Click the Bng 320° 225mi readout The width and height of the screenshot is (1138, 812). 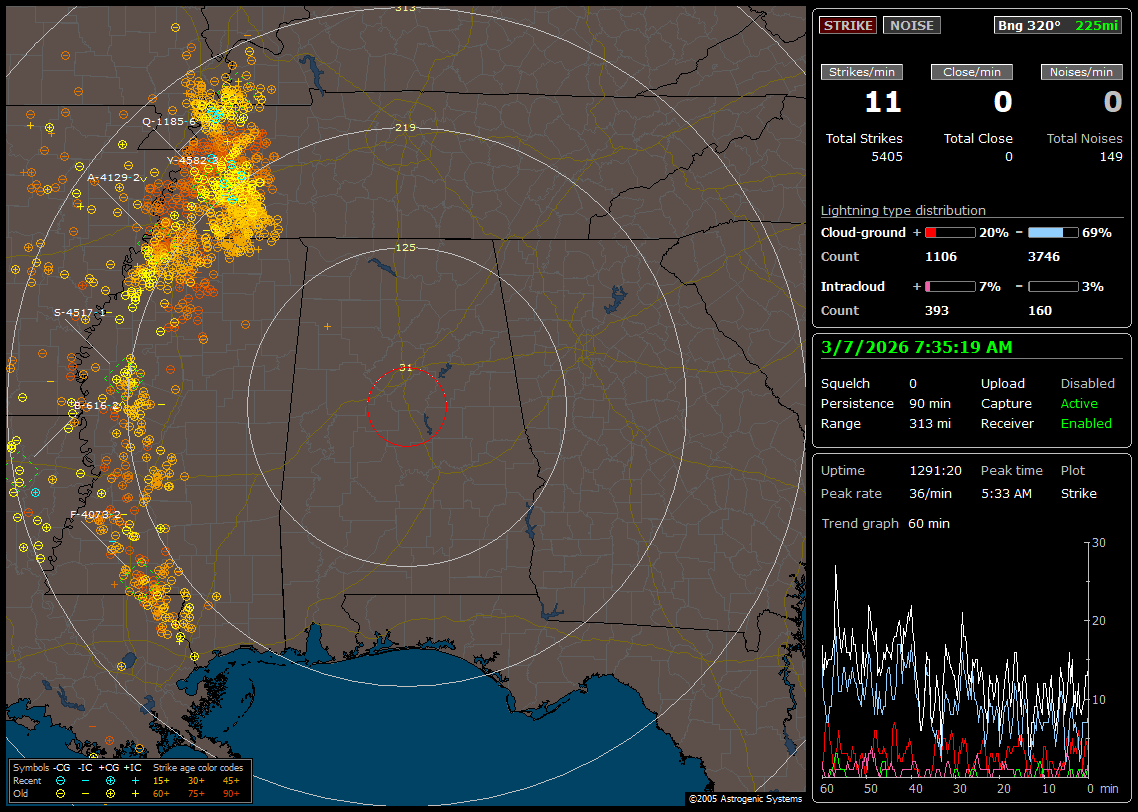[x=1058, y=26]
